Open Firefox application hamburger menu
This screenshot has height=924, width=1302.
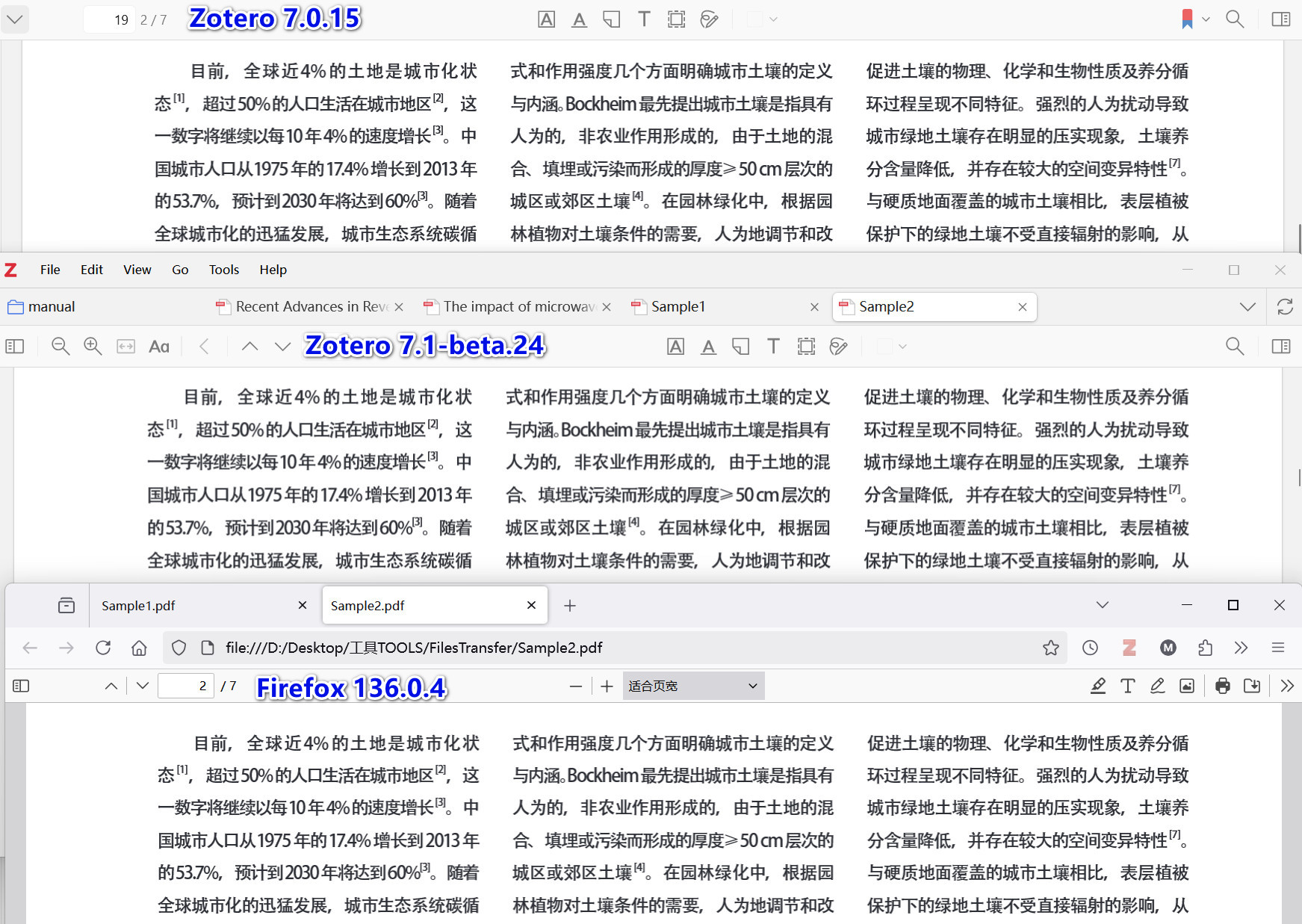pyautogui.click(x=1278, y=648)
